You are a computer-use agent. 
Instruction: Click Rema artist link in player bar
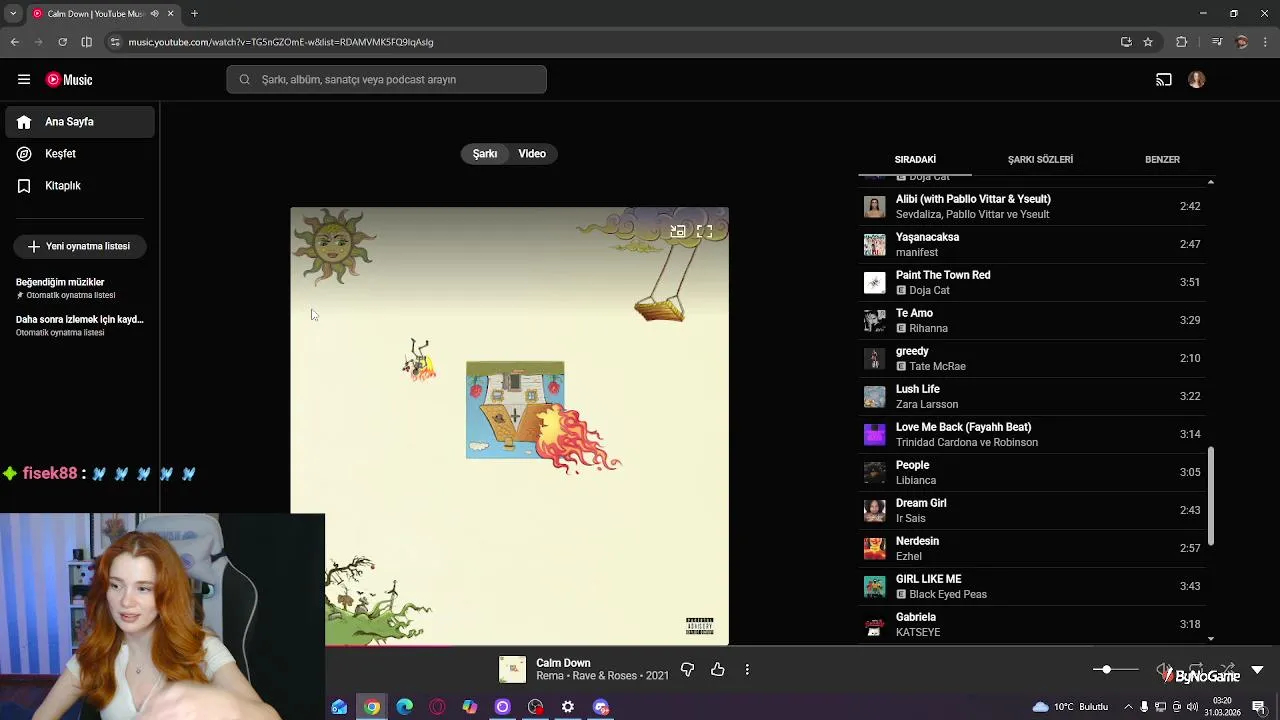pos(550,676)
